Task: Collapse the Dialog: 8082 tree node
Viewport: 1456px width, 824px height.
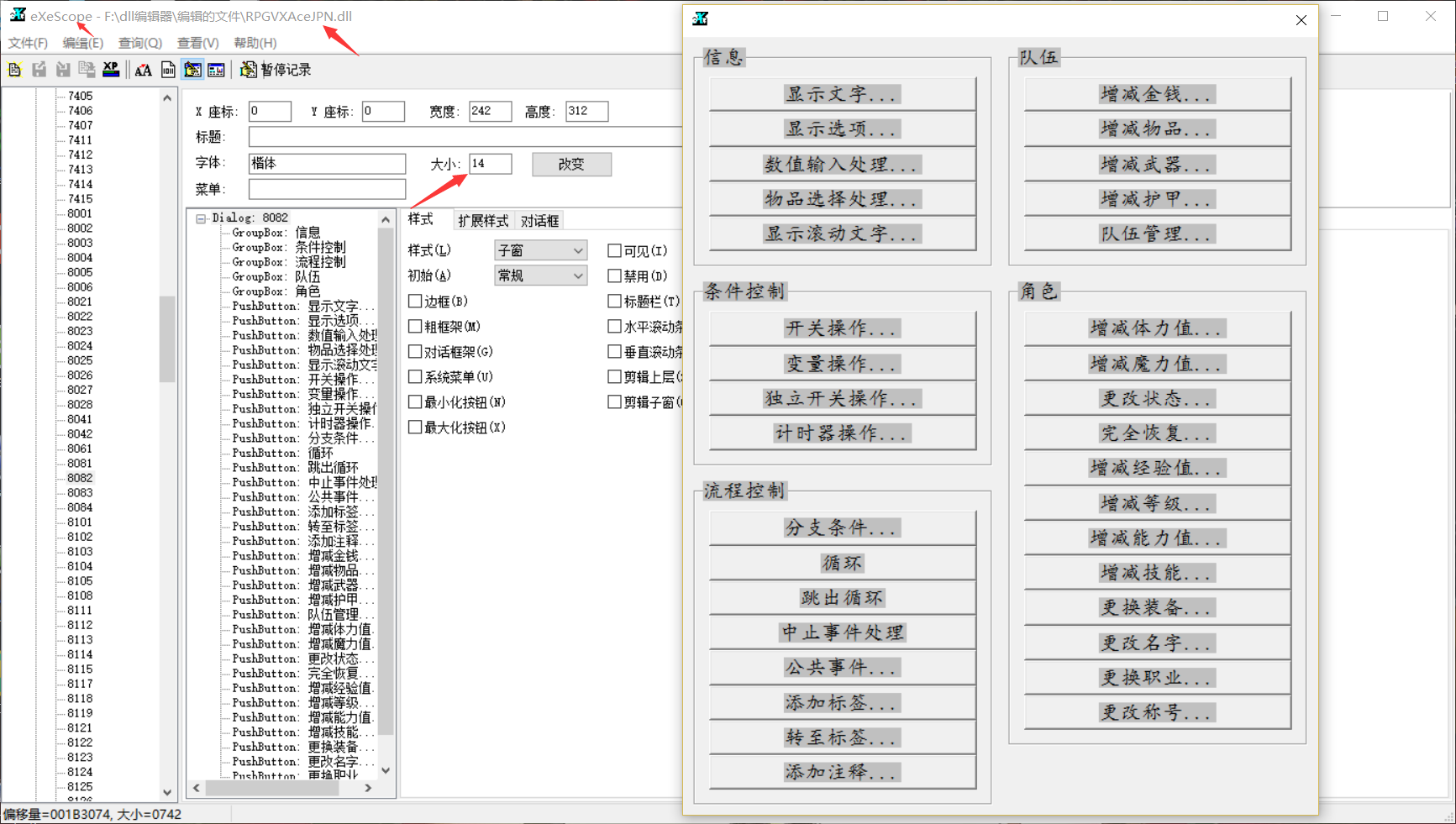Action: click(201, 218)
